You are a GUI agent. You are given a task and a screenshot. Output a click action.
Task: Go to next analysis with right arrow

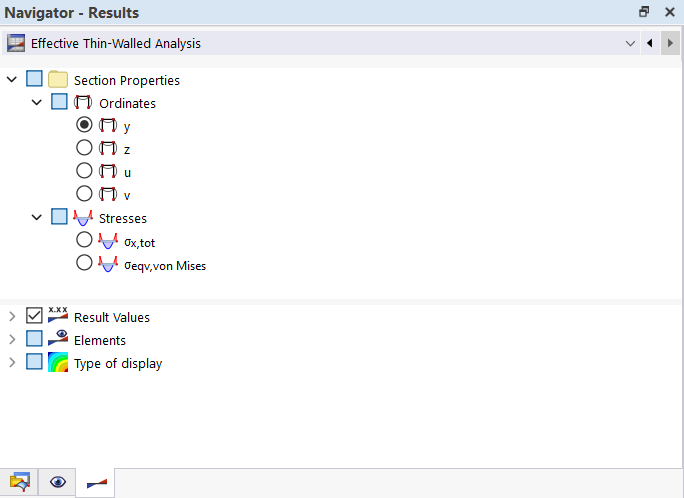tap(669, 44)
